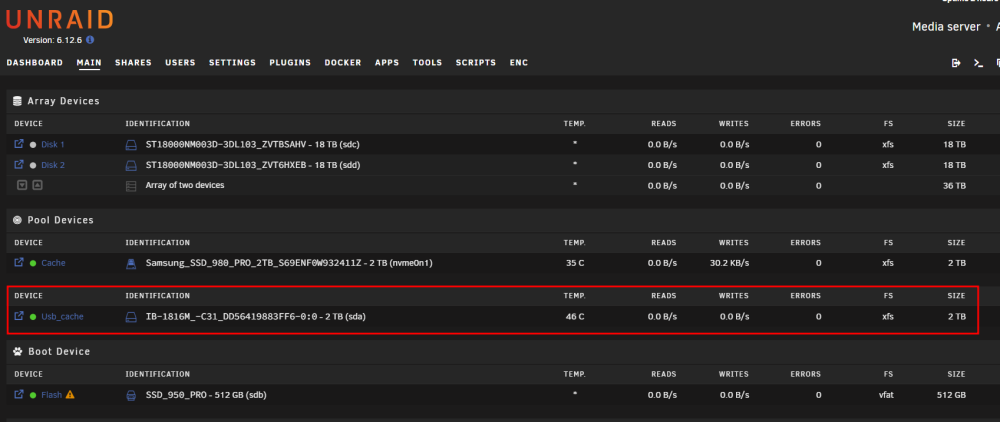Viewport: 1000px width, 422px height.
Task: Click the Cache green status indicator
Action: (33, 263)
